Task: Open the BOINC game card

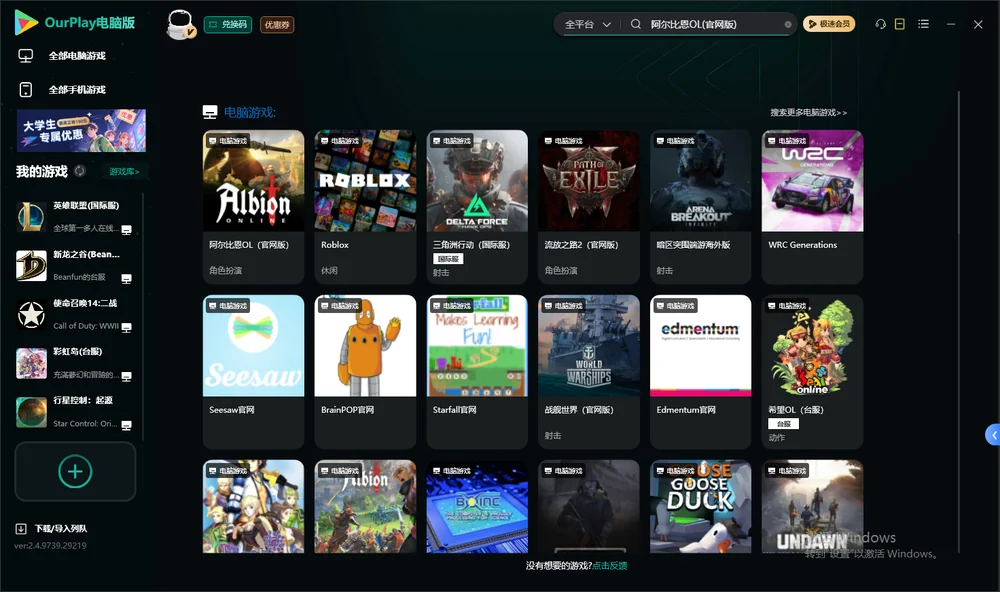Action: coord(477,507)
